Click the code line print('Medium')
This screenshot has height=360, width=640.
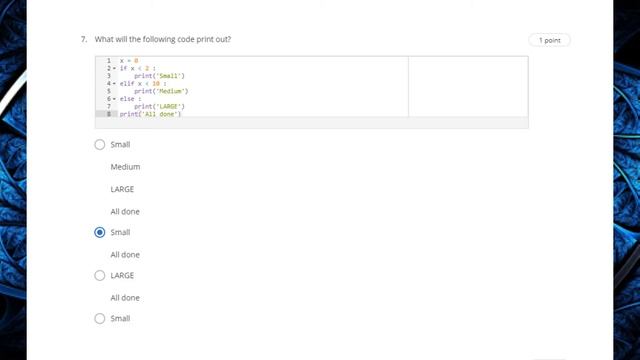(161, 91)
